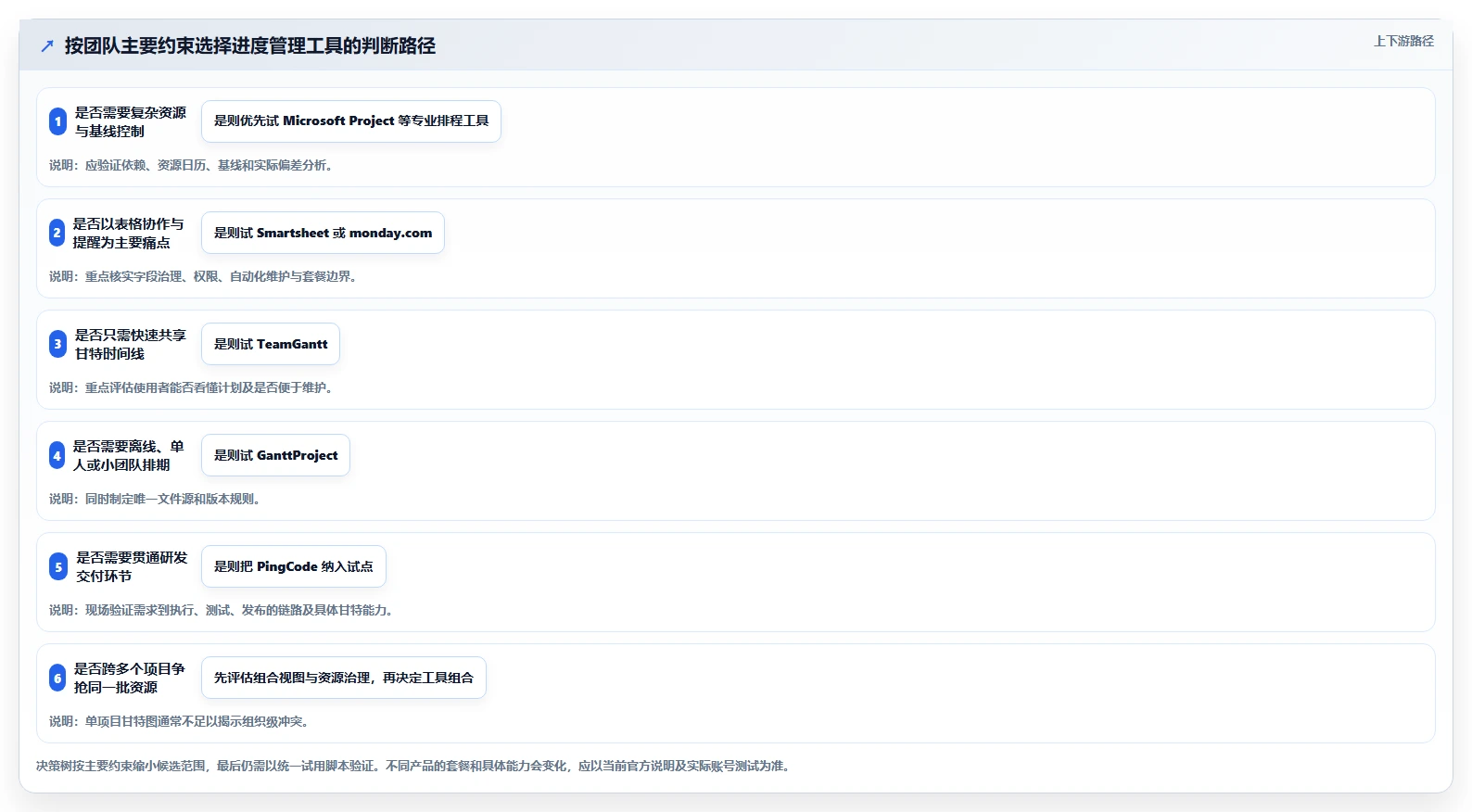Click the title '按团队主要约束选择进度管理工具的判断路径'
The width and height of the screenshot is (1472, 812).
tap(250, 45)
